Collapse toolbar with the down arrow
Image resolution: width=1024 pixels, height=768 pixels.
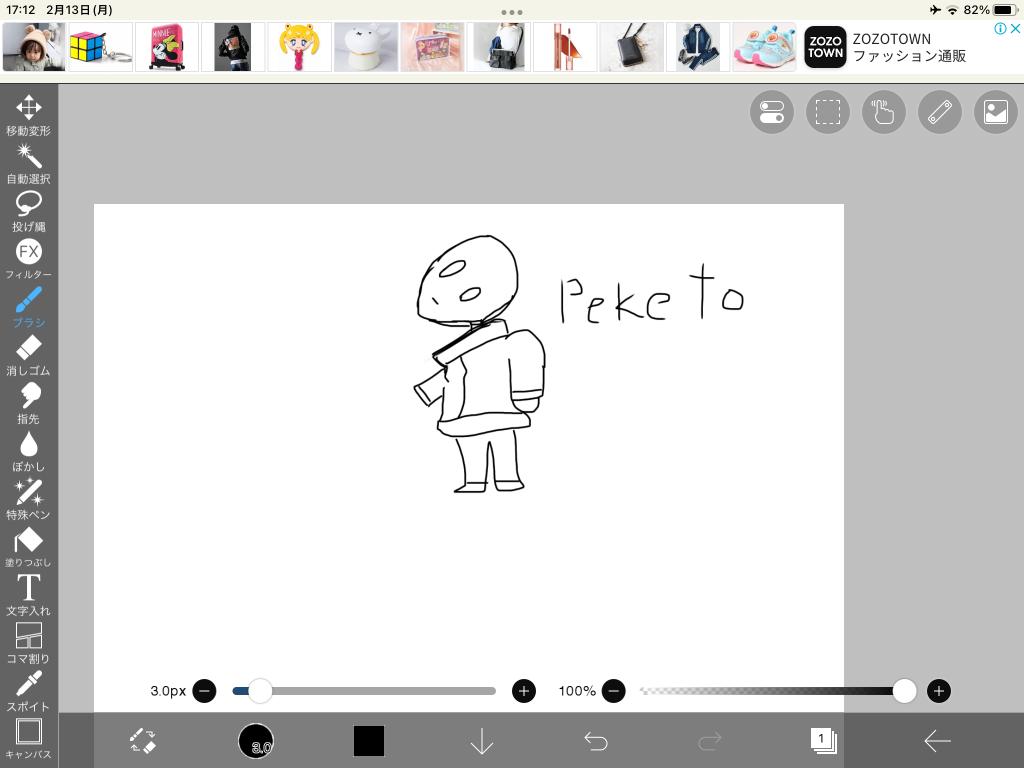(482, 741)
